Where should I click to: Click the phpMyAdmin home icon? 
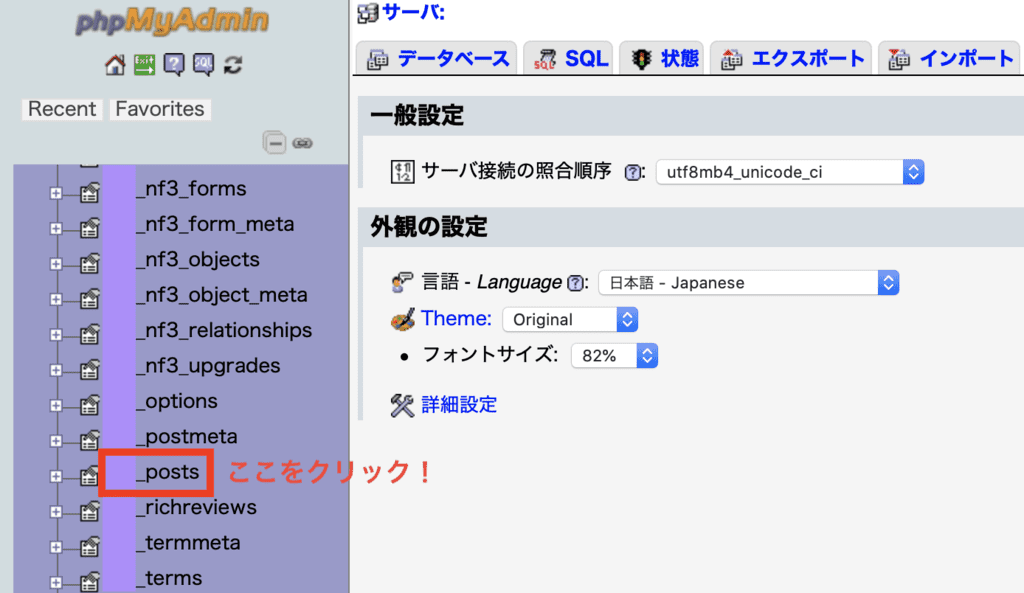[x=114, y=64]
